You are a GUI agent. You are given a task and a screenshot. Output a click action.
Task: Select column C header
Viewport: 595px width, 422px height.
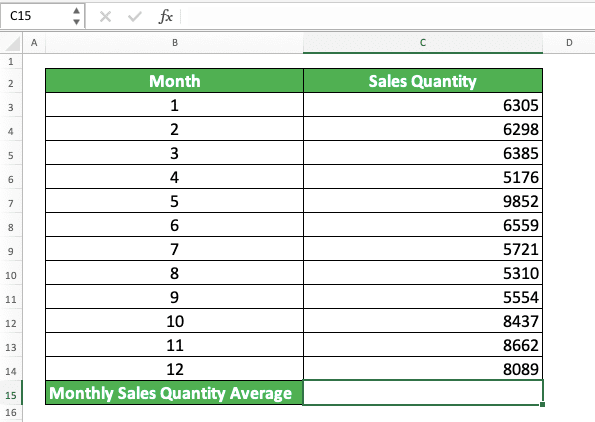pyautogui.click(x=423, y=43)
